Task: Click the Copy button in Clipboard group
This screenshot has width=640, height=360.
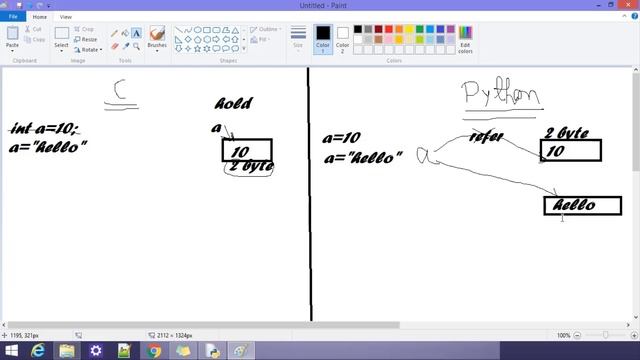Action: click(x=35, y=40)
